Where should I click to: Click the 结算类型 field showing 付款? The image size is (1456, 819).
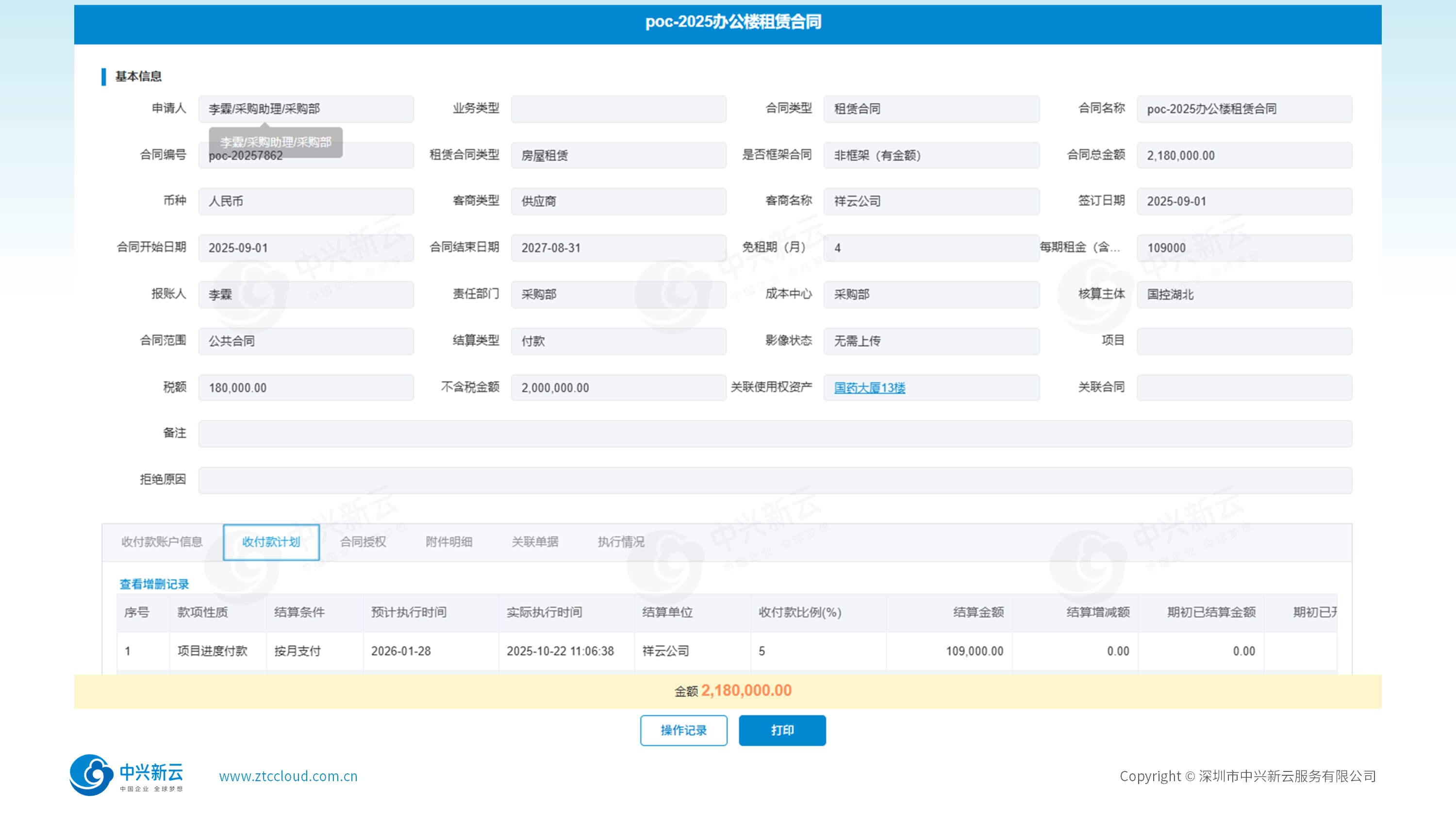(x=618, y=341)
